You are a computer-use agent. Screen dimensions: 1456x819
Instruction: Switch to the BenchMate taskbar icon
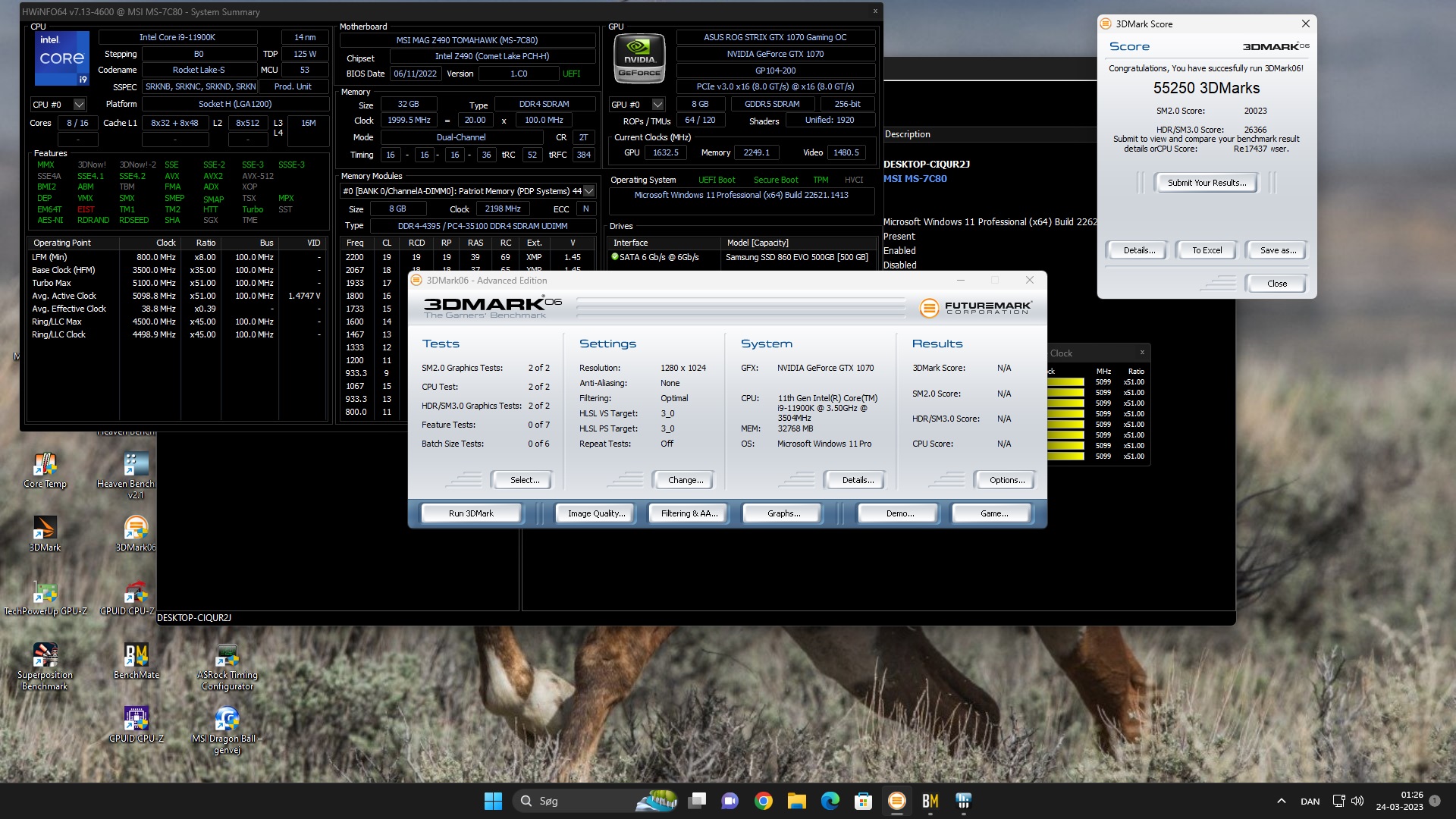[x=930, y=801]
